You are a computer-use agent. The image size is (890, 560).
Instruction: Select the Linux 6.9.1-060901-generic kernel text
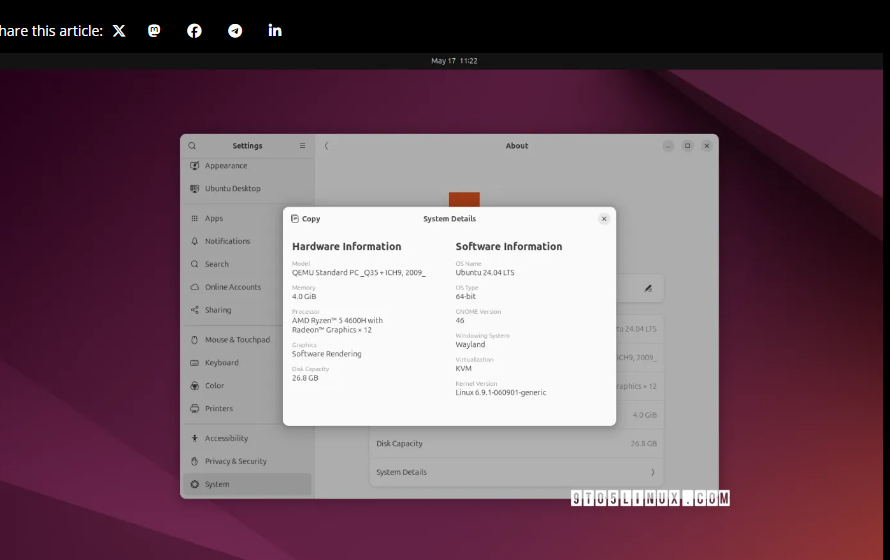point(501,392)
